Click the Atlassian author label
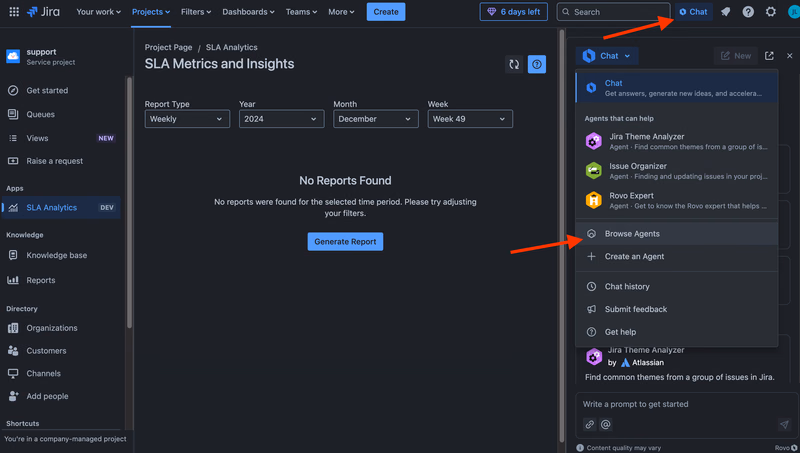The width and height of the screenshot is (800, 453). (x=642, y=363)
